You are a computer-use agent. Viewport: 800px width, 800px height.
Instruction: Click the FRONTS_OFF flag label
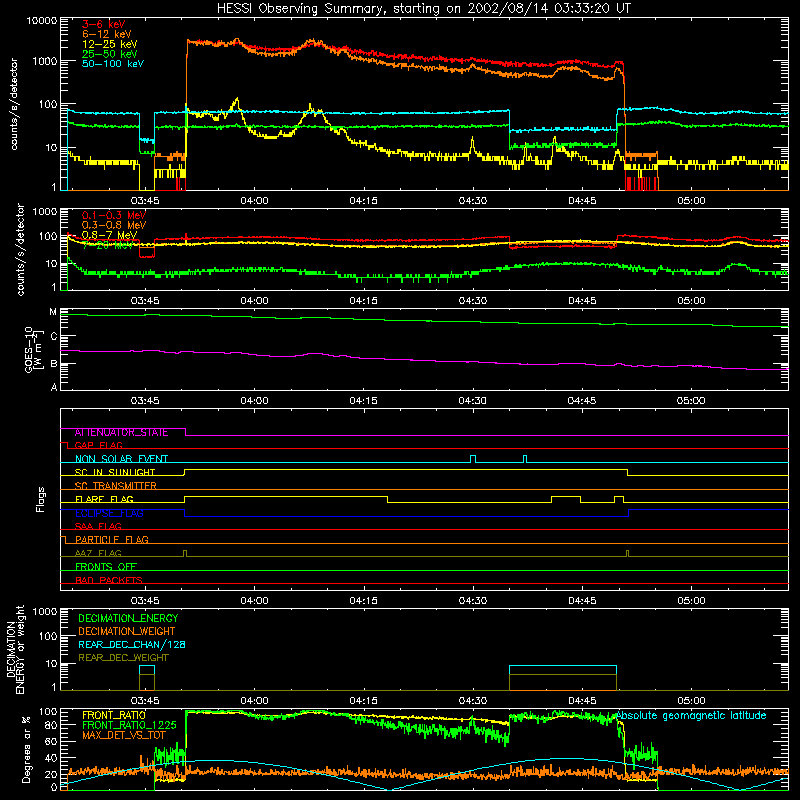click(106, 567)
